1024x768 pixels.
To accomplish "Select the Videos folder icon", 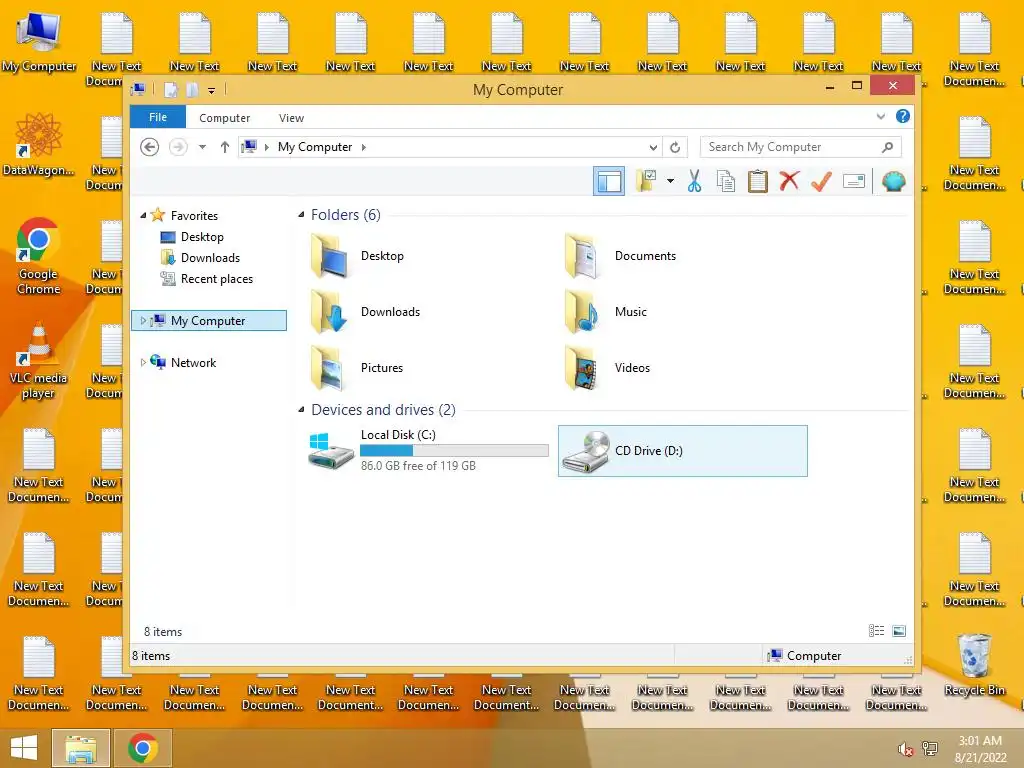I will pos(581,368).
